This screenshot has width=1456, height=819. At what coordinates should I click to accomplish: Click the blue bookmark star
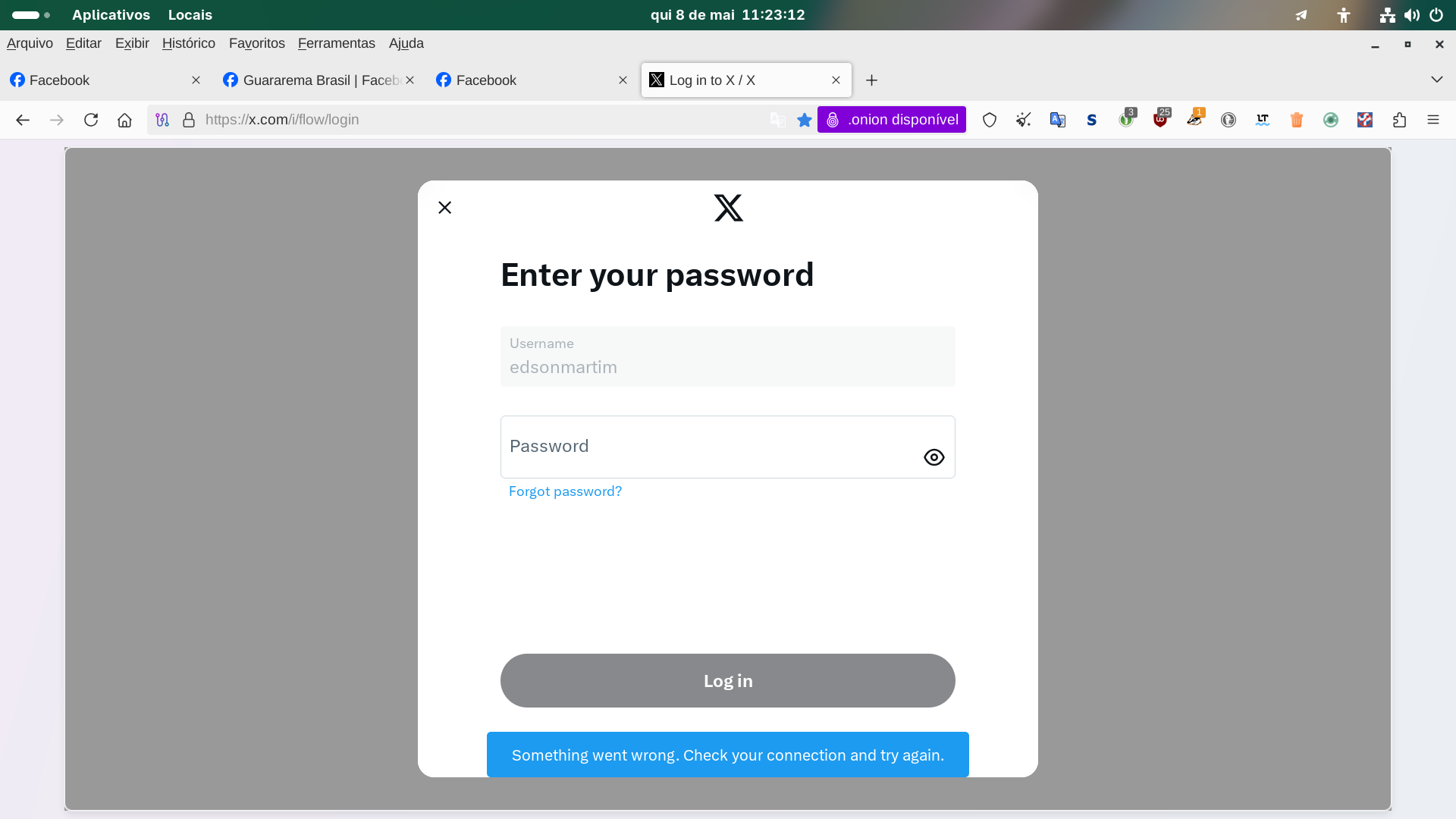click(x=805, y=120)
